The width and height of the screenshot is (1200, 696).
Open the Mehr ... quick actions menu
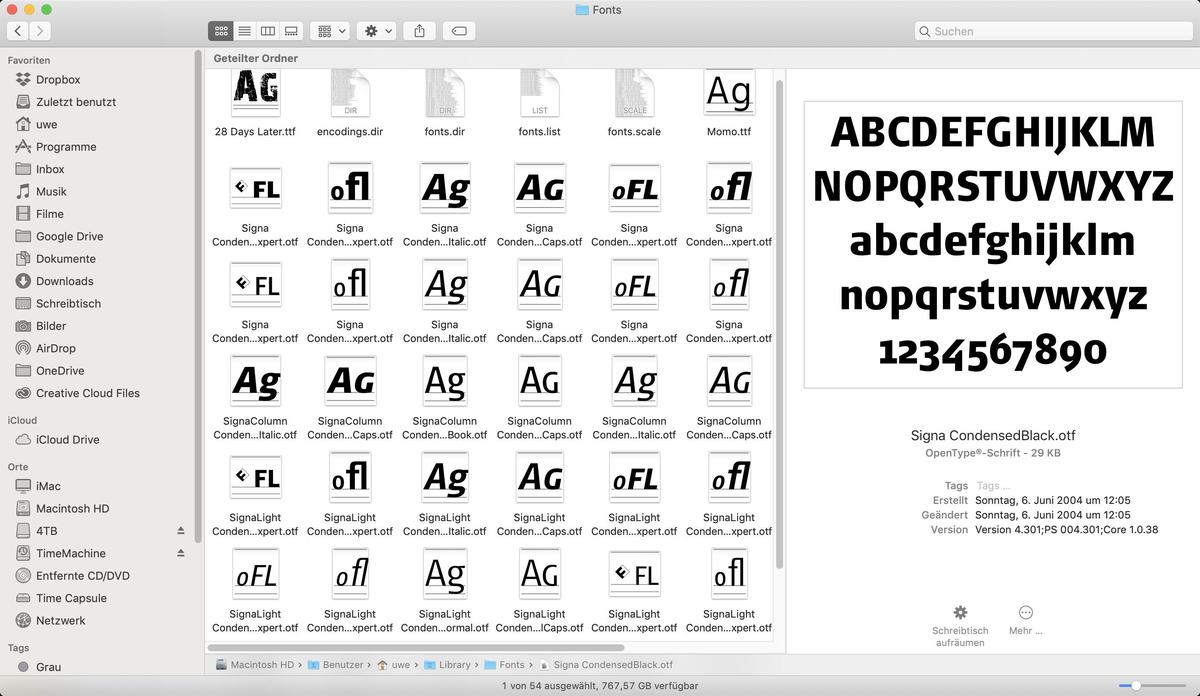click(1026, 620)
